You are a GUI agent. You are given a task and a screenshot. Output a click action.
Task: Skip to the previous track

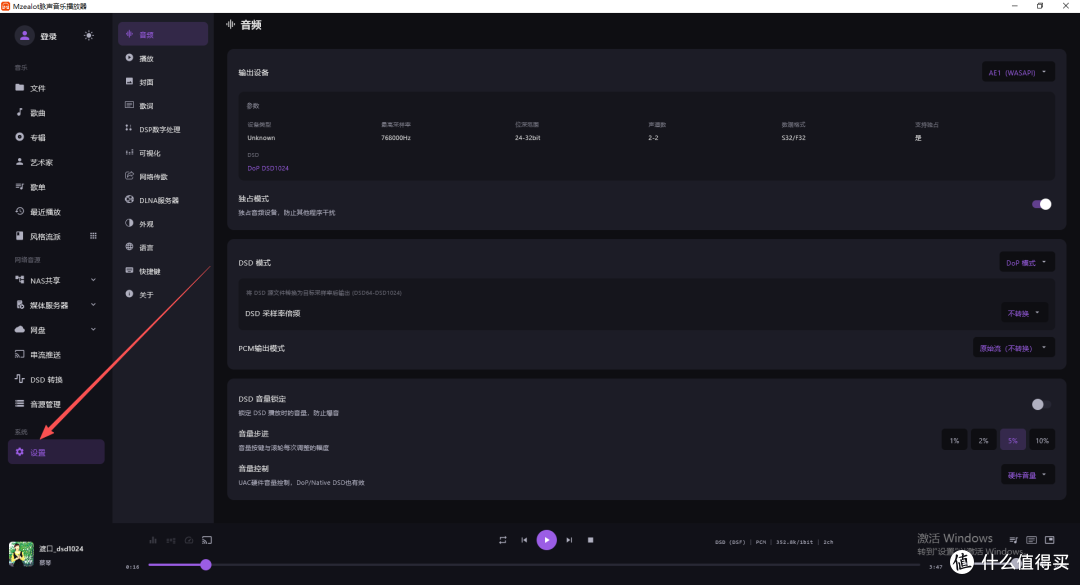click(524, 540)
